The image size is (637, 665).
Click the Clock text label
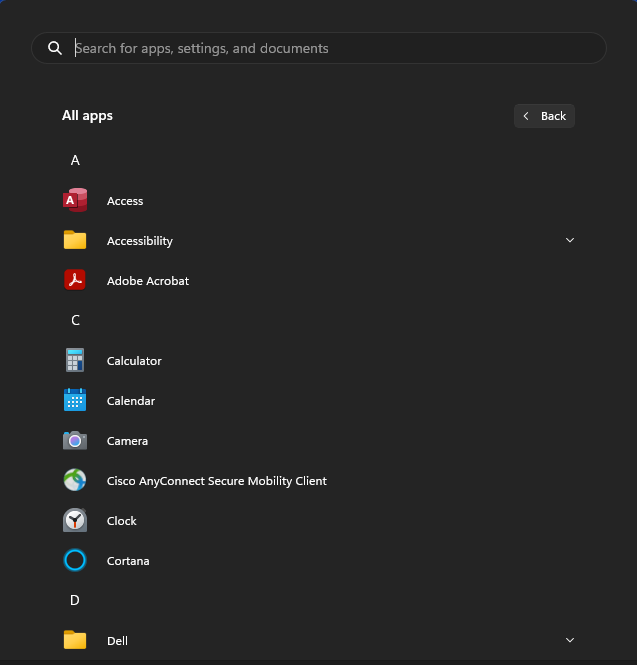122,521
